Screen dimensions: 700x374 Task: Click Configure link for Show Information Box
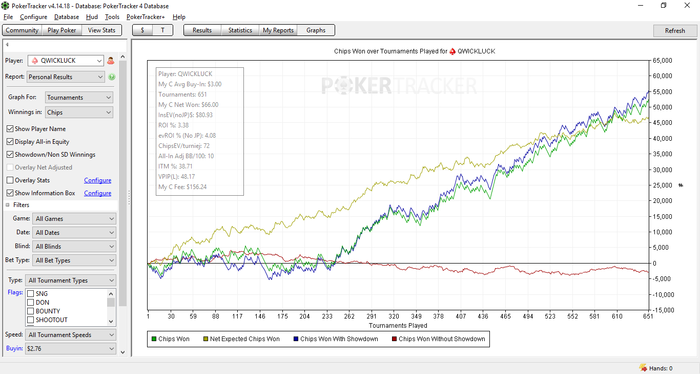[x=98, y=193]
